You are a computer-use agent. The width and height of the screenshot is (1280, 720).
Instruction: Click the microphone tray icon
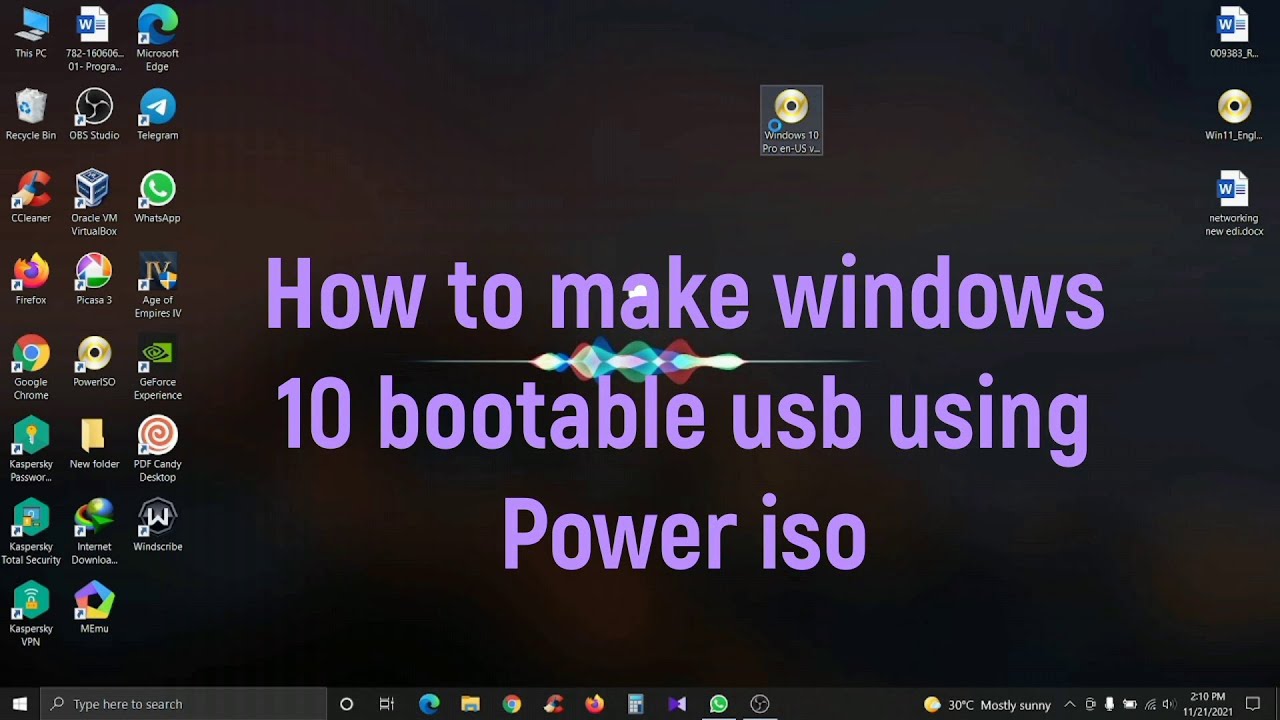[1109, 705]
